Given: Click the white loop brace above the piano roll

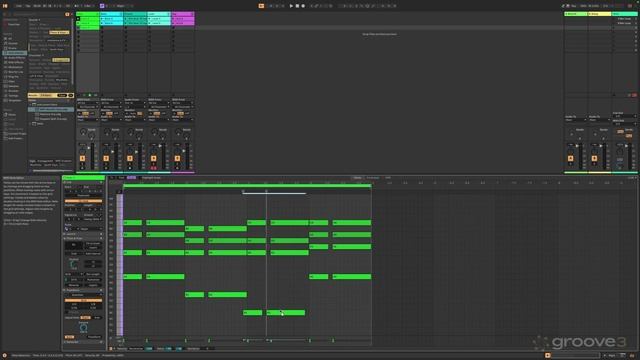Looking at the screenshot, I should (x=274, y=193).
